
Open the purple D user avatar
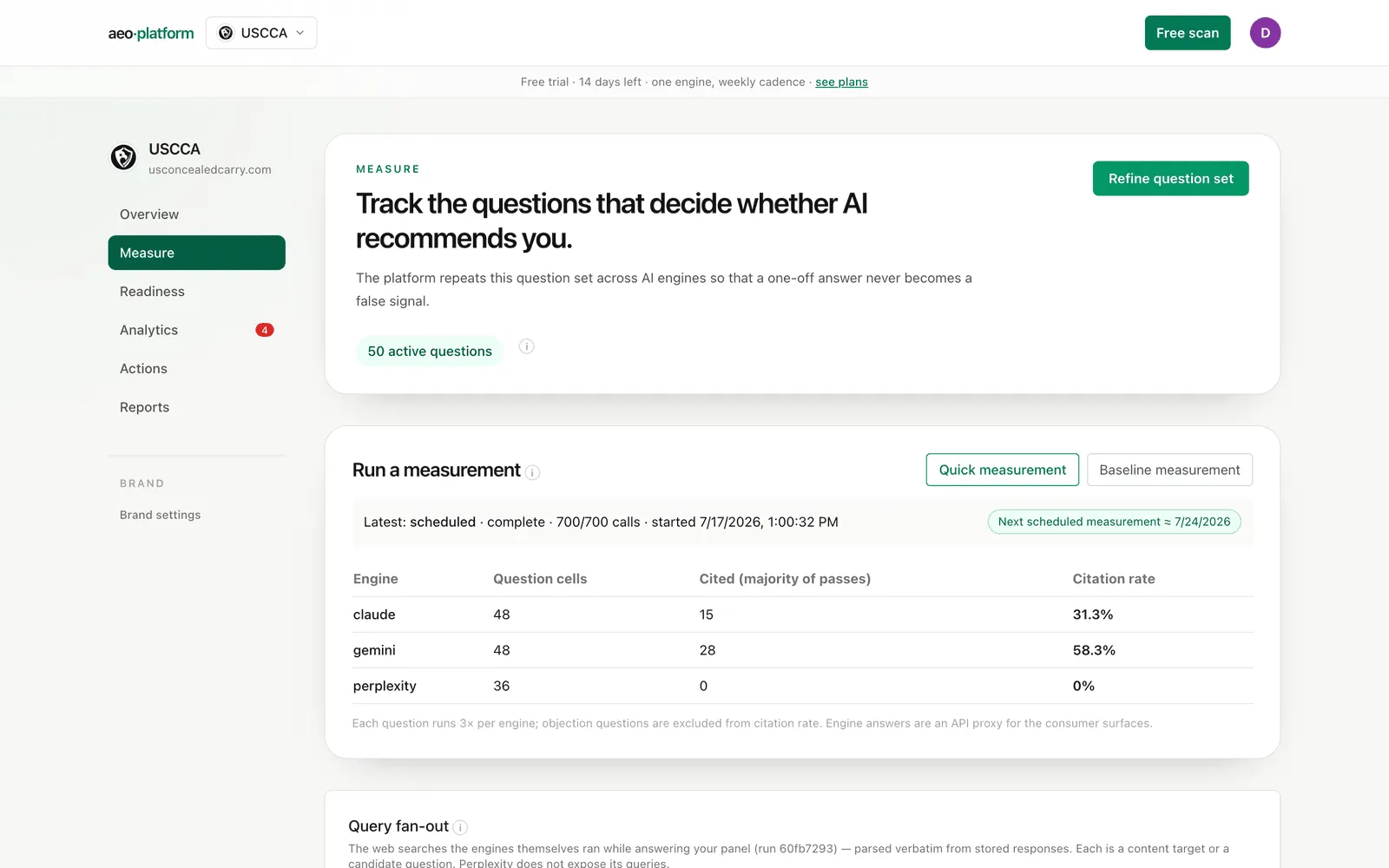(1265, 33)
